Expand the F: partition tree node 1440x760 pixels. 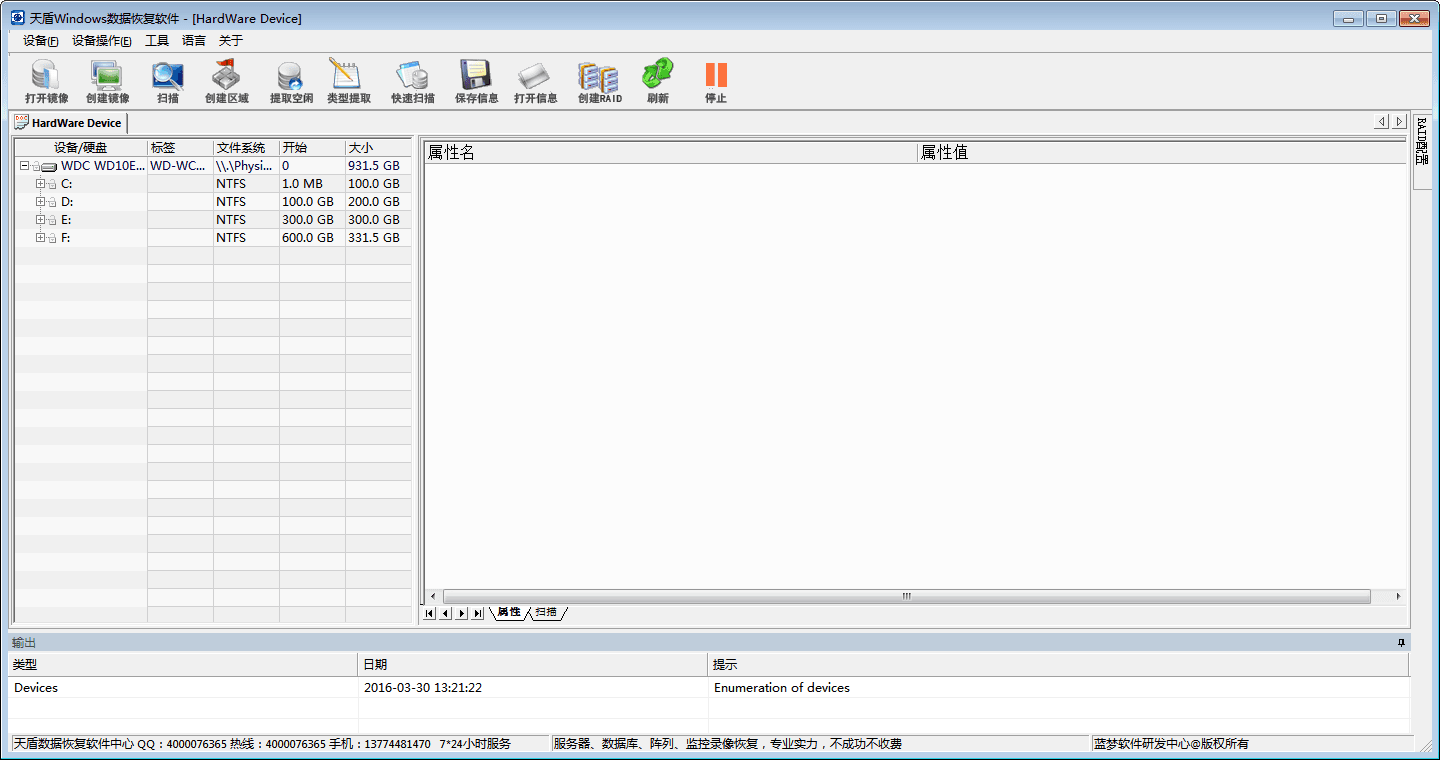tap(40, 238)
